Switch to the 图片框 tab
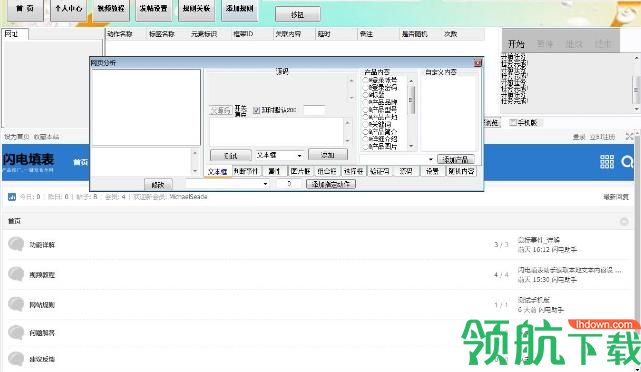This screenshot has width=641, height=372. [x=300, y=171]
